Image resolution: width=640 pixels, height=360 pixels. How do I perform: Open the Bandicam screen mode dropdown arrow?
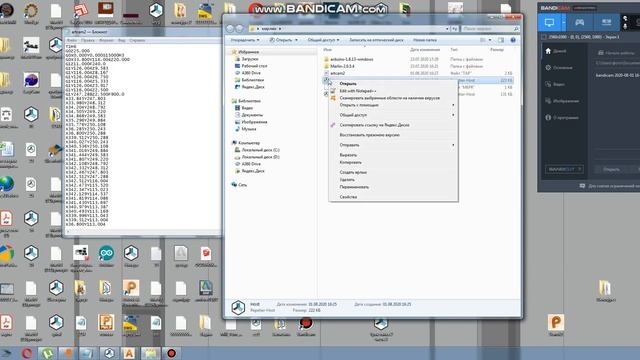coord(564,22)
